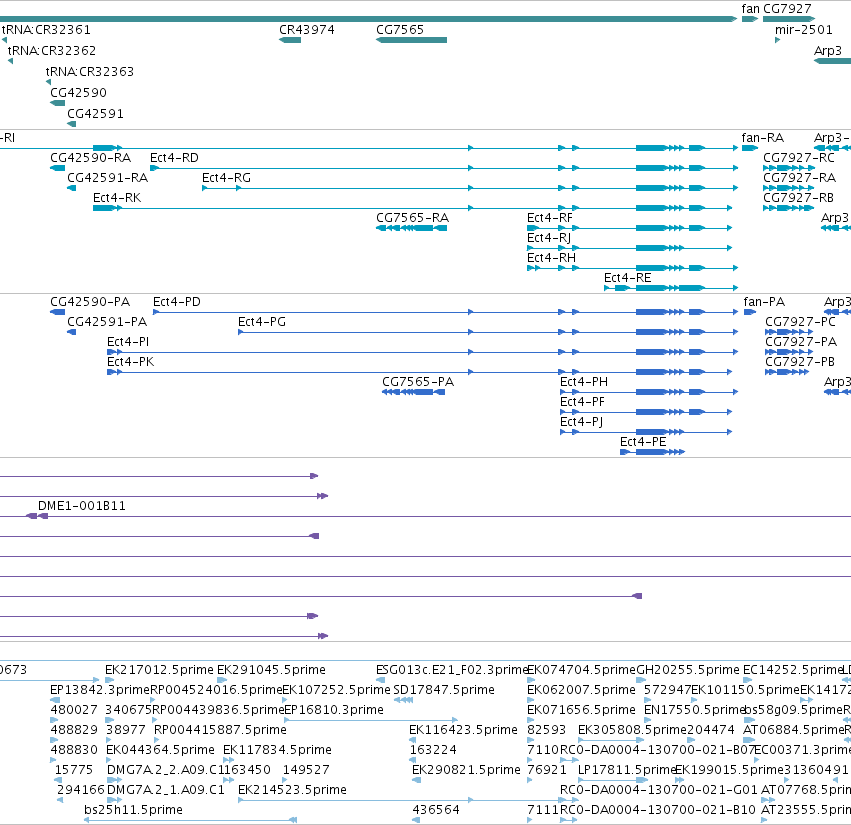
Task: Click the mir-2501 gene label
Action: click(x=804, y=30)
